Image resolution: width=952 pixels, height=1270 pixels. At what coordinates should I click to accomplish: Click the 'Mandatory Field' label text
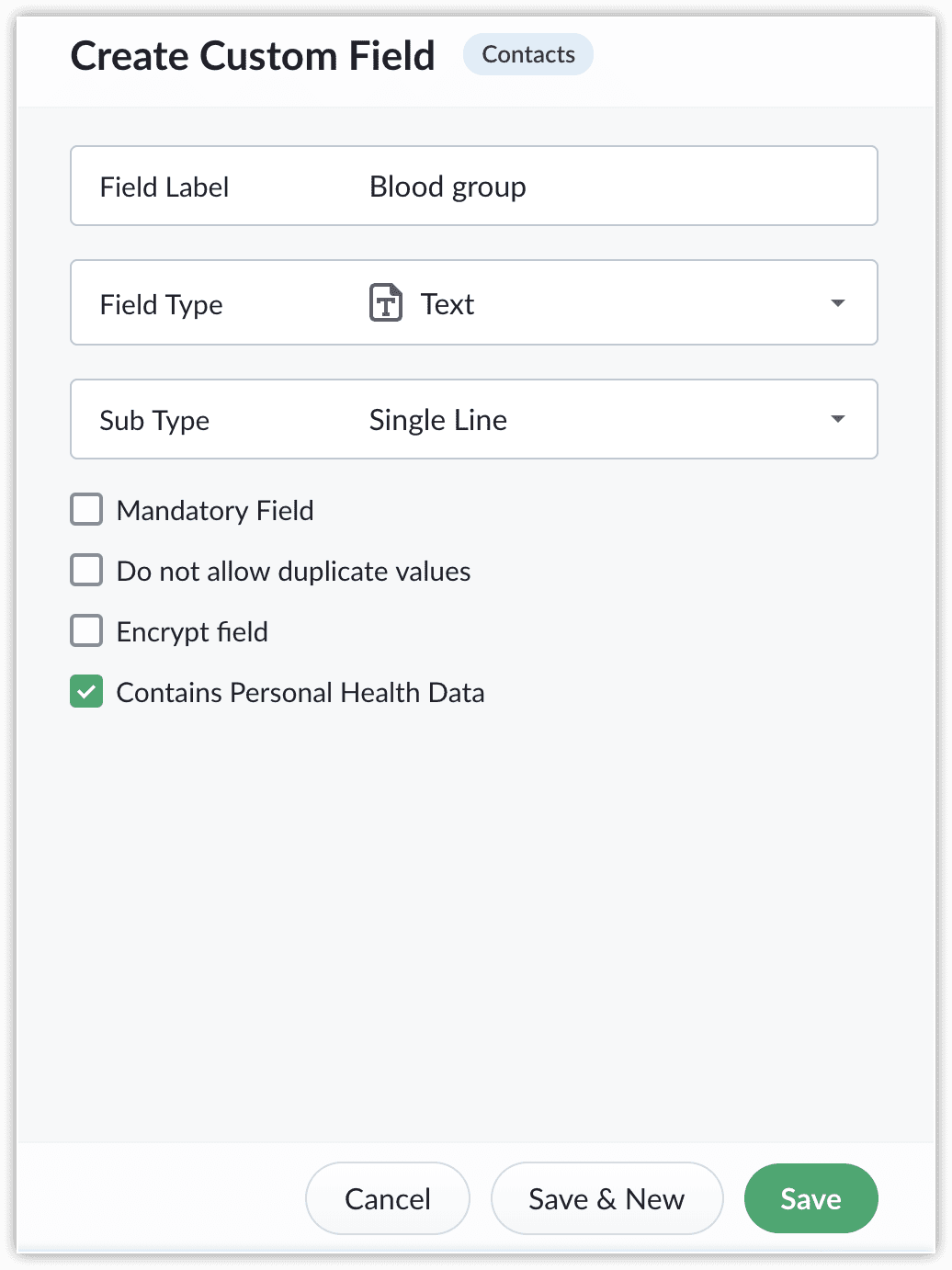[x=215, y=510]
